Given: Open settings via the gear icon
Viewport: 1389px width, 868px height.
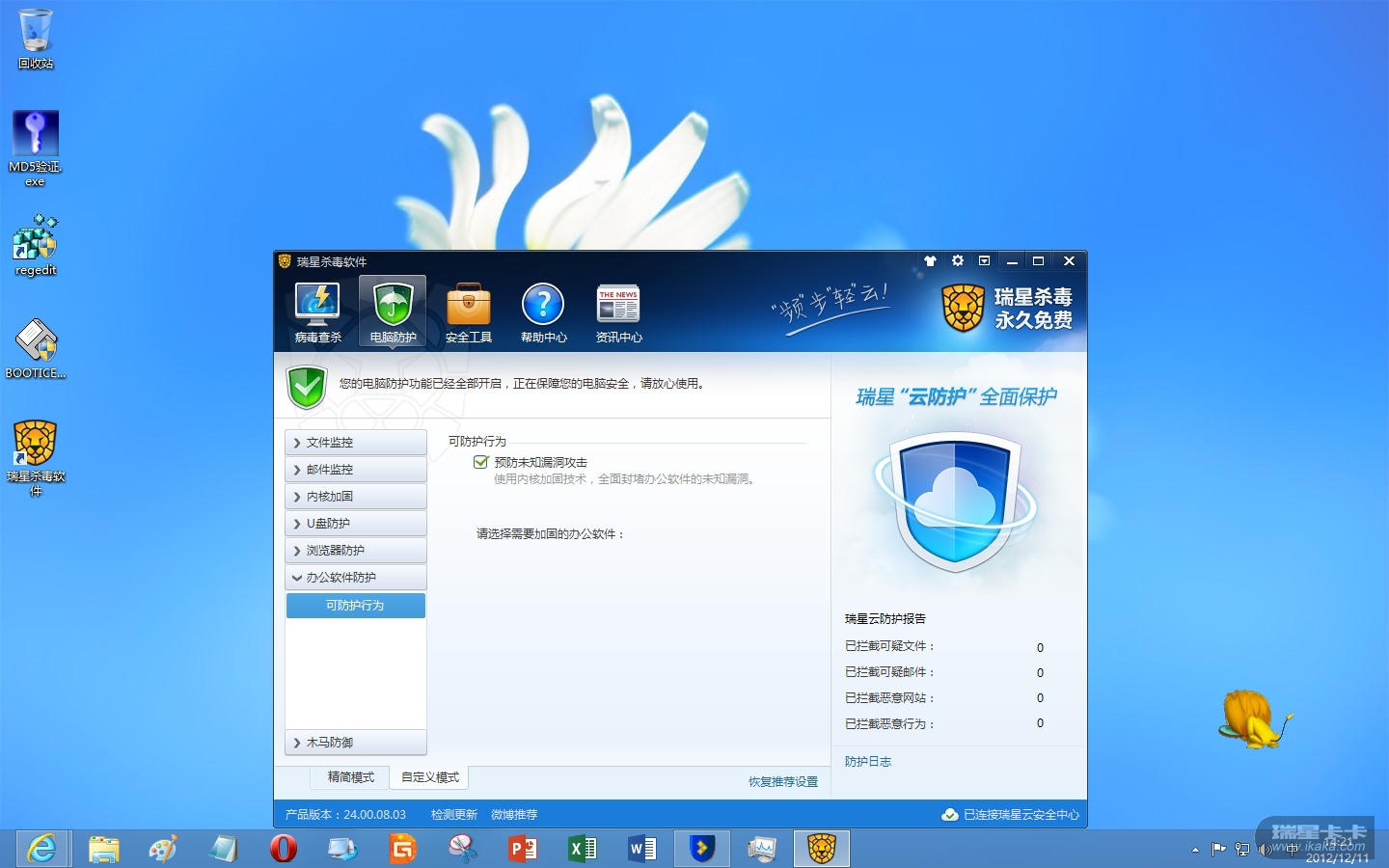Looking at the screenshot, I should tap(958, 260).
